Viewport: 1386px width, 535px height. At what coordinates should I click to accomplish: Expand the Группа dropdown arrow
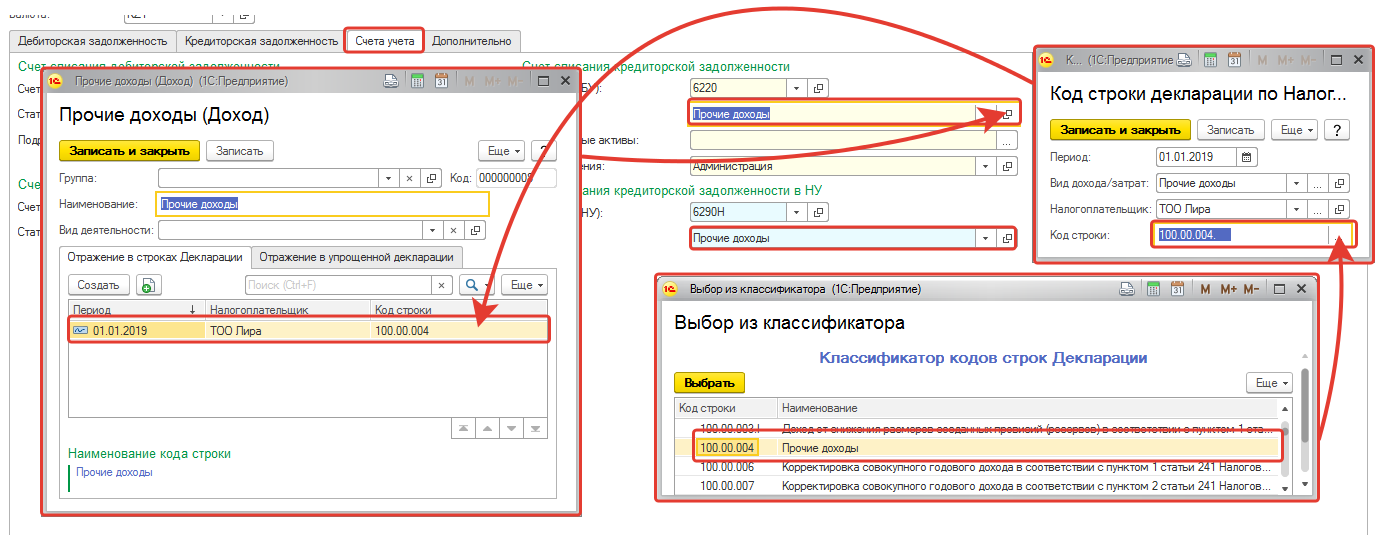tap(388, 178)
